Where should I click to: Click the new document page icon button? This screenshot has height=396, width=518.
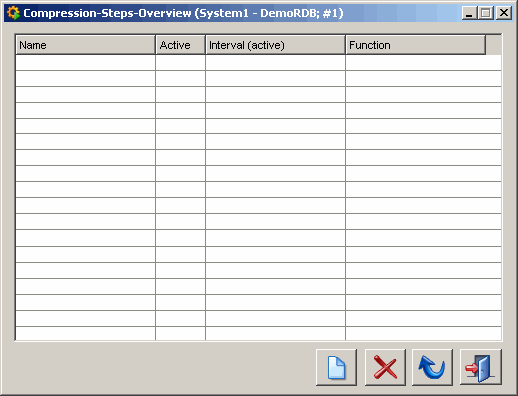coord(336,367)
